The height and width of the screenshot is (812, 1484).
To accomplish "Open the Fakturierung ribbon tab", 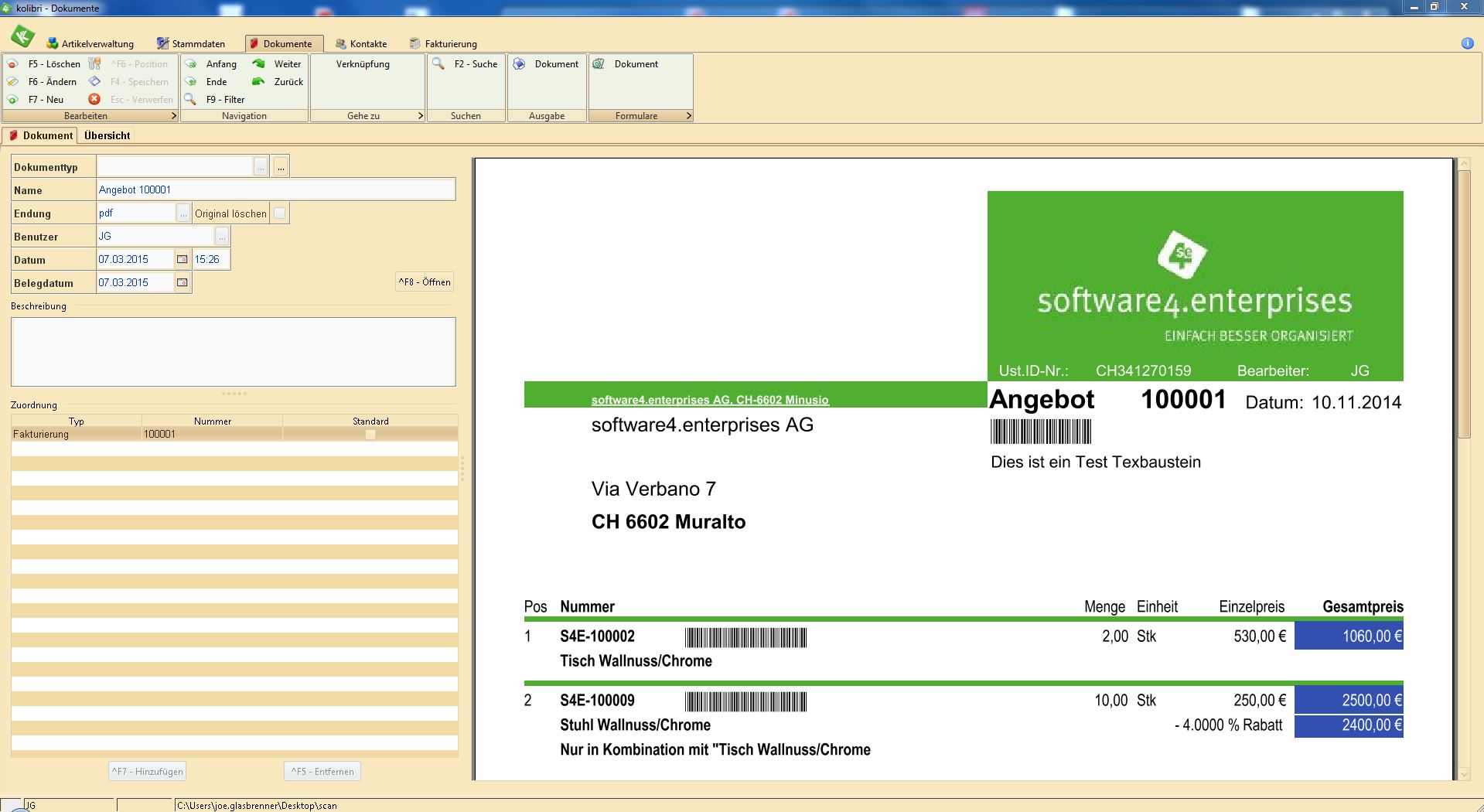I will 443,44.
